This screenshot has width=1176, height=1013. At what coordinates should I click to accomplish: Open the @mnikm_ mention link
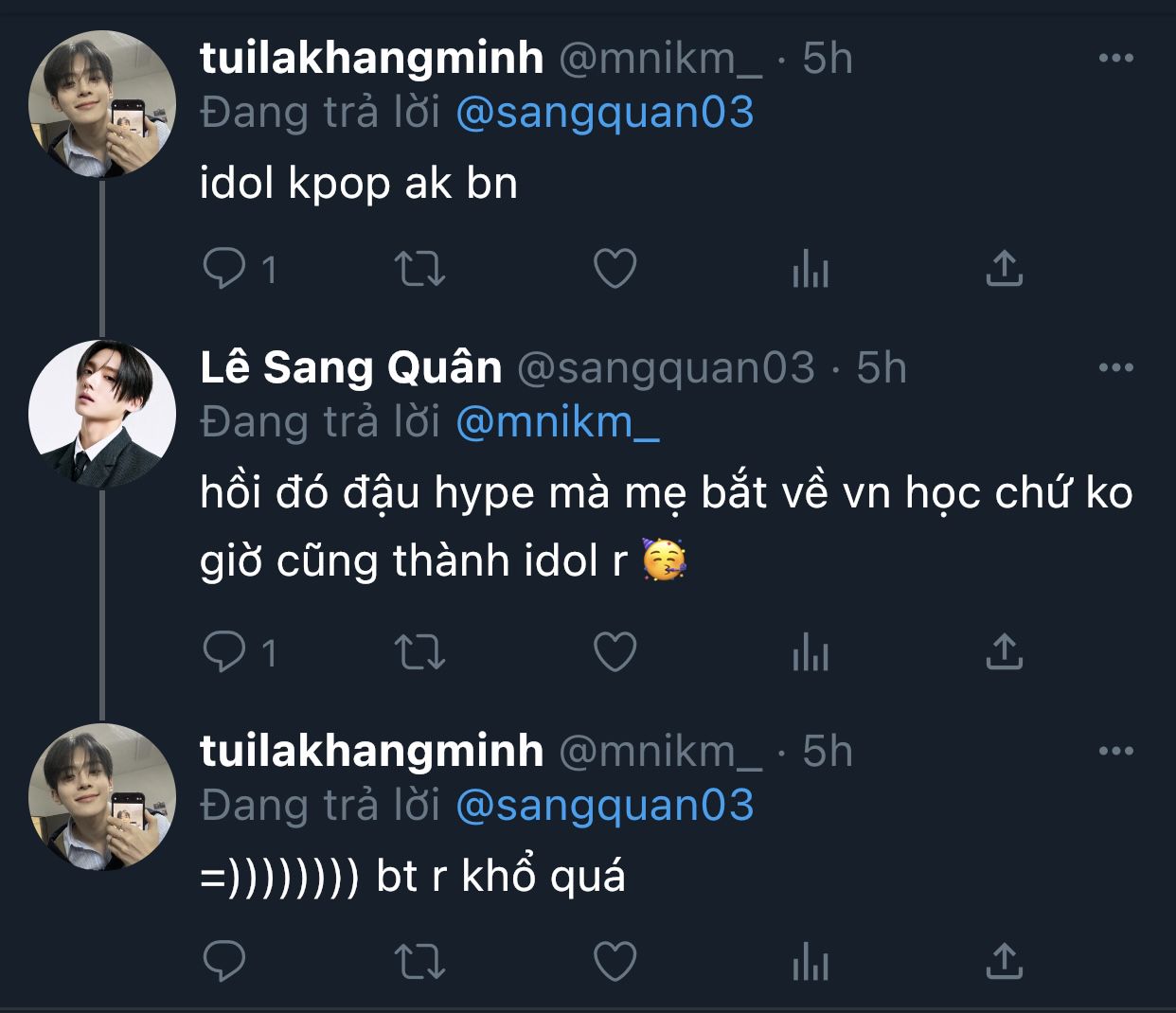tap(558, 422)
